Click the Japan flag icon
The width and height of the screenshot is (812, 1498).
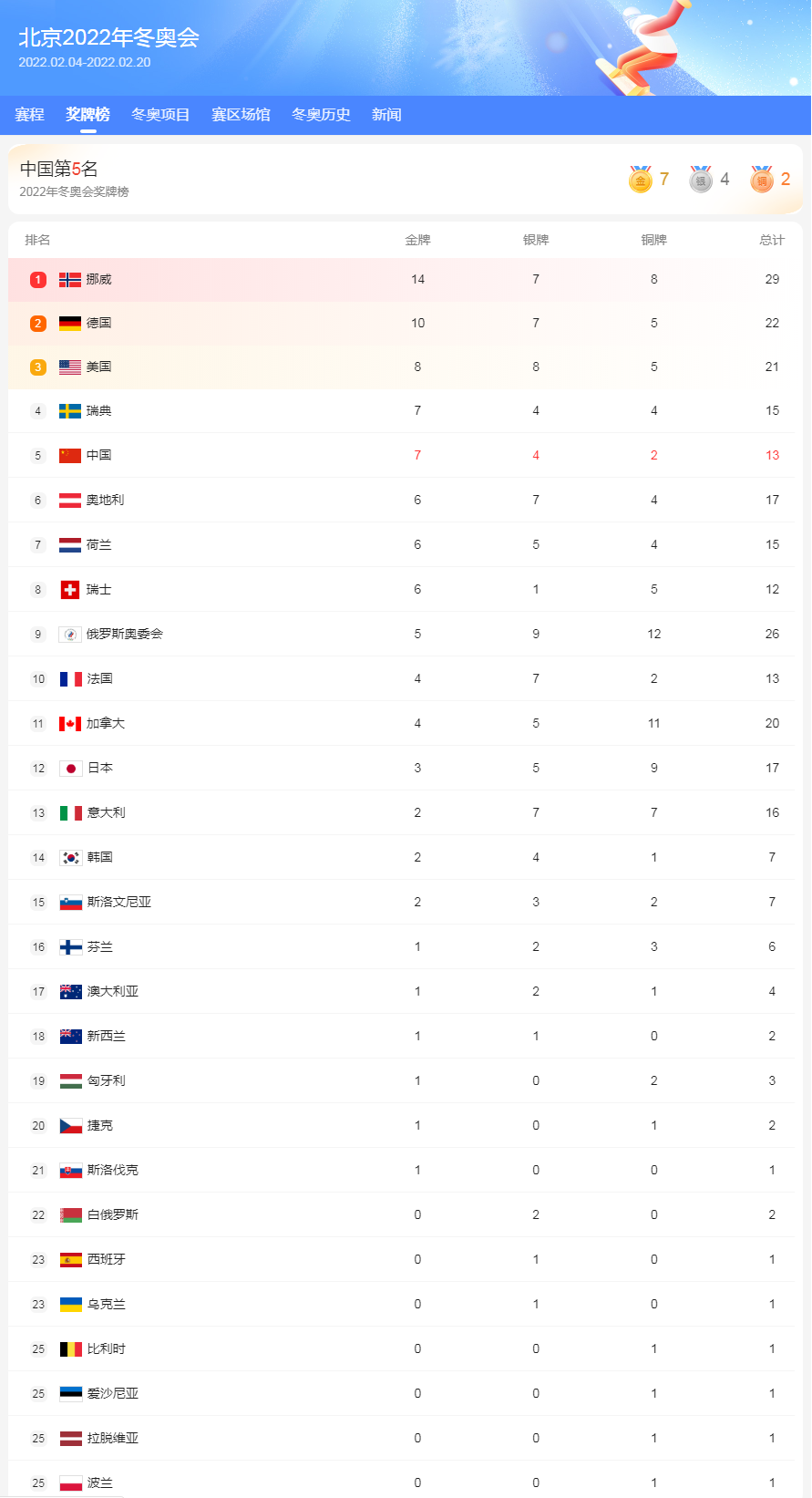70,769
